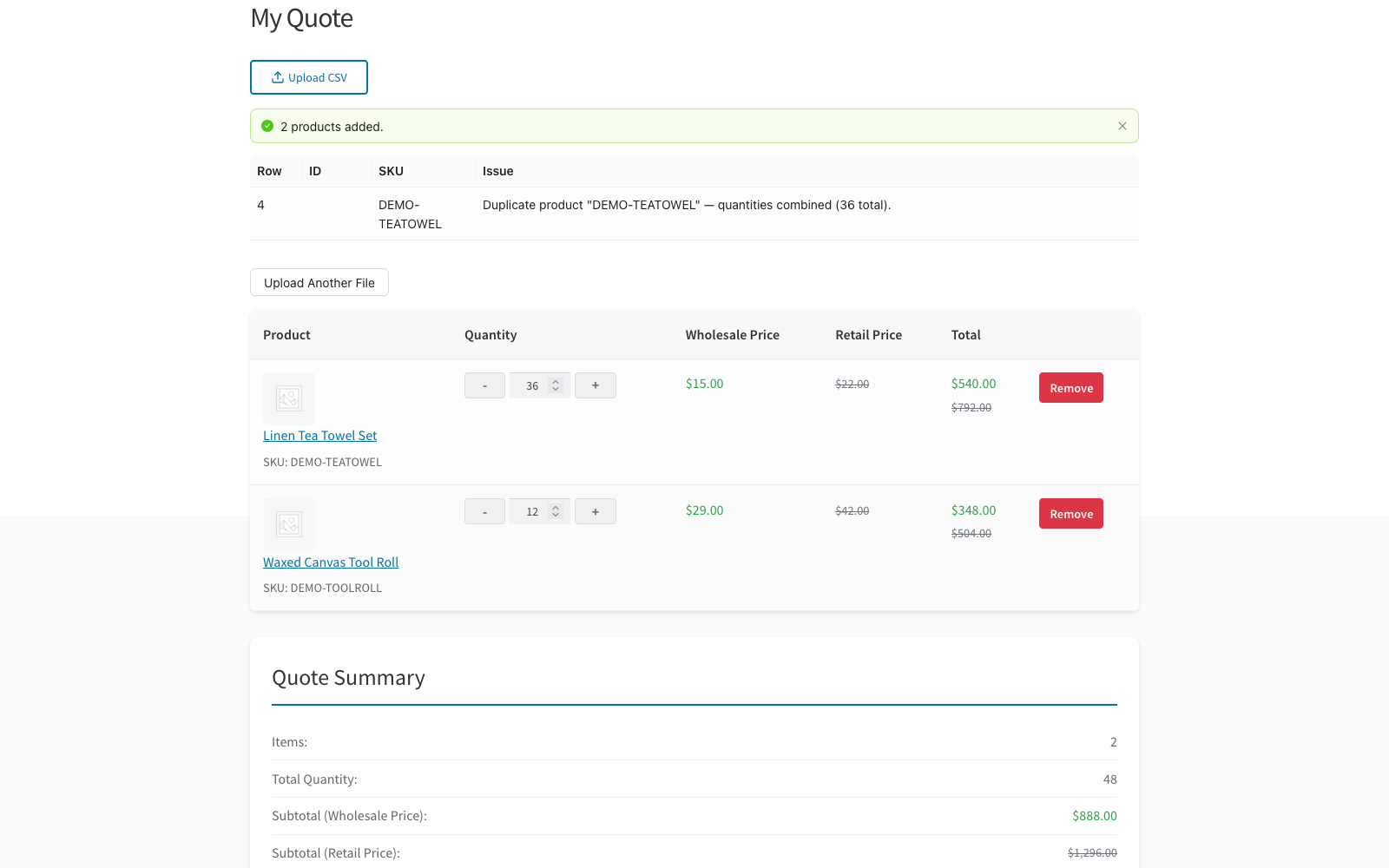
Task: Click the $540.00 total value
Action: (x=973, y=384)
